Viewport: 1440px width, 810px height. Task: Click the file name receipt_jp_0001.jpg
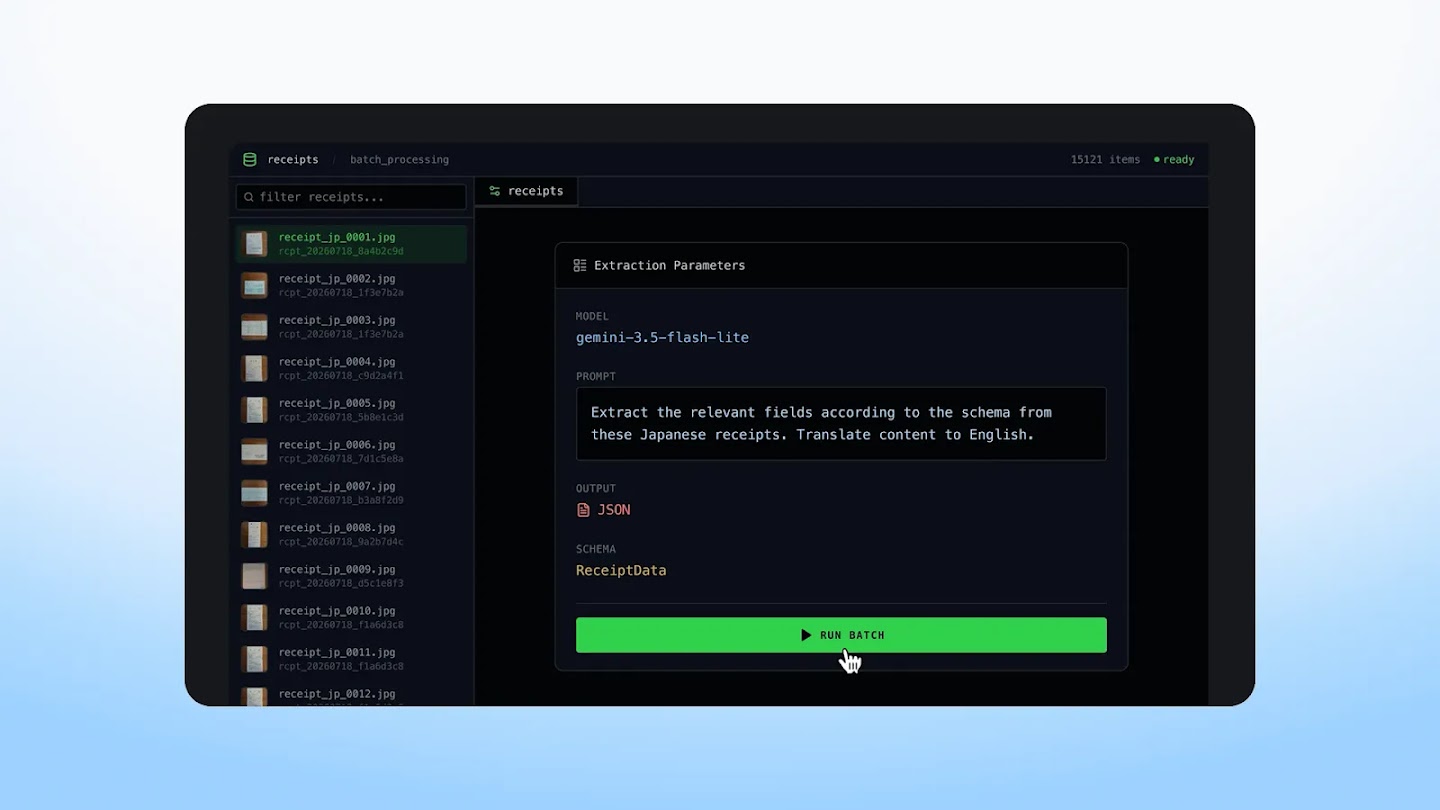point(337,237)
